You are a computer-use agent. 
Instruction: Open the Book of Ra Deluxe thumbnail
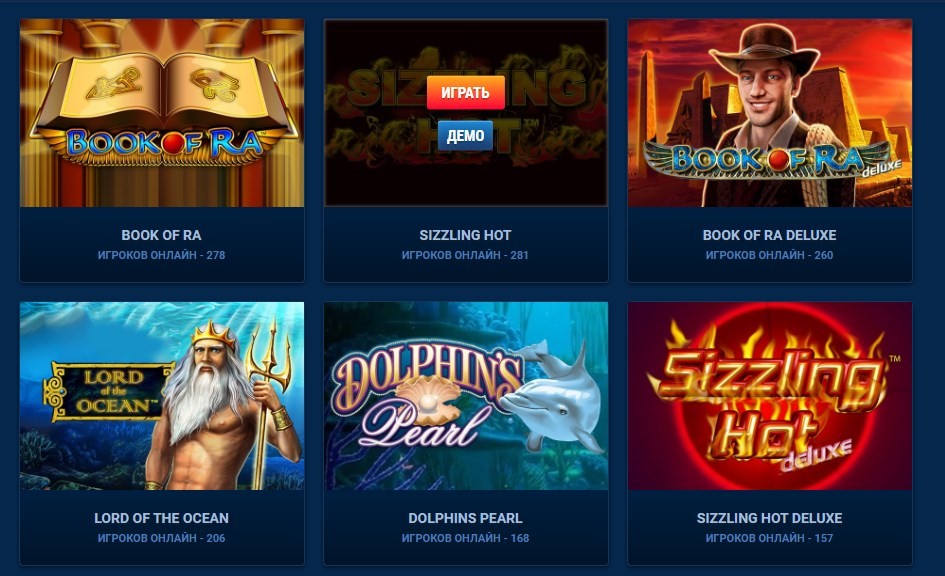click(x=770, y=113)
